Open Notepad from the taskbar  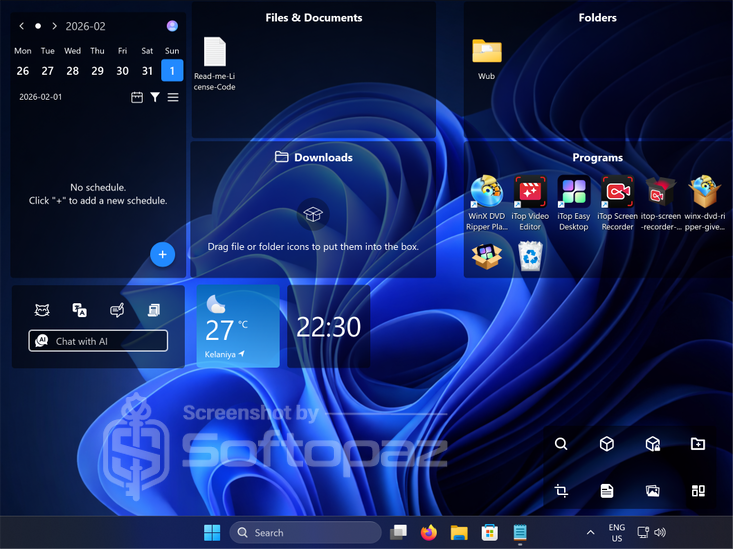[x=520, y=532]
